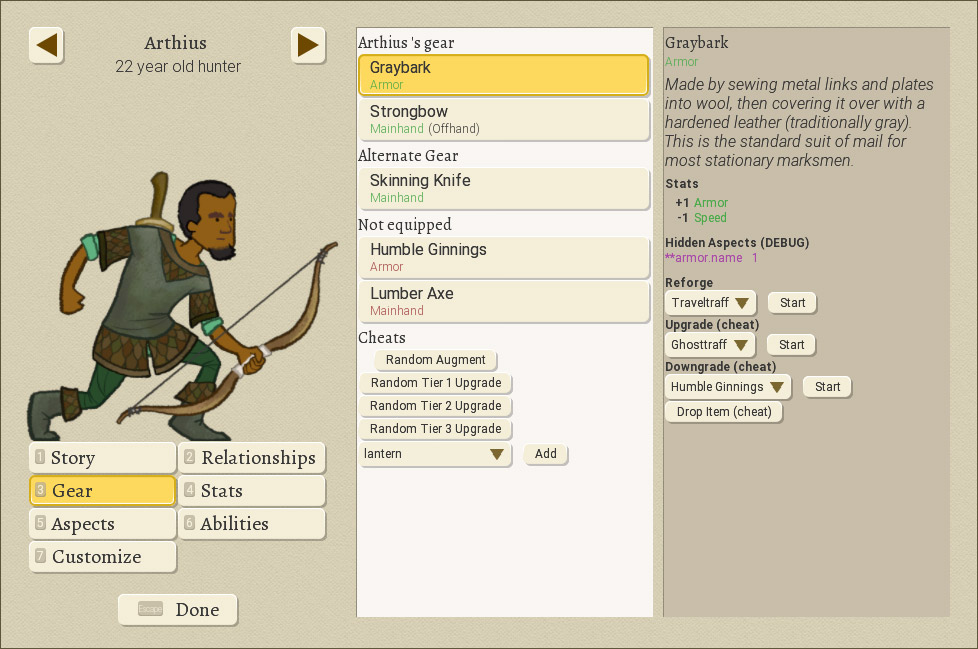The image size is (978, 649).
Task: Open the Reforge Traveltraff dropdown
Action: (710, 303)
